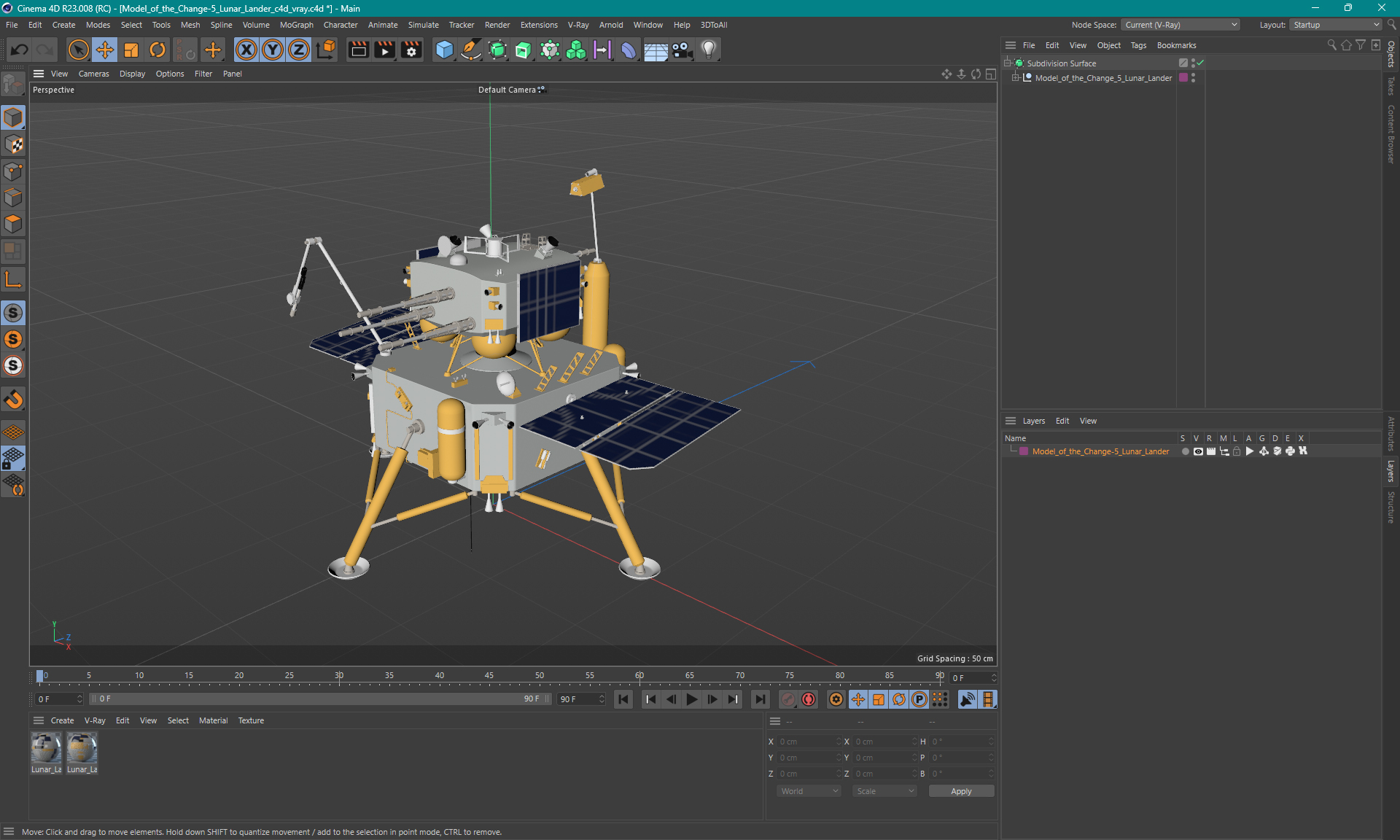The image size is (1400, 840).
Task: Toggle Model_of_the_Change_5_Lunar_Lander visibility dots
Action: click(x=1193, y=78)
